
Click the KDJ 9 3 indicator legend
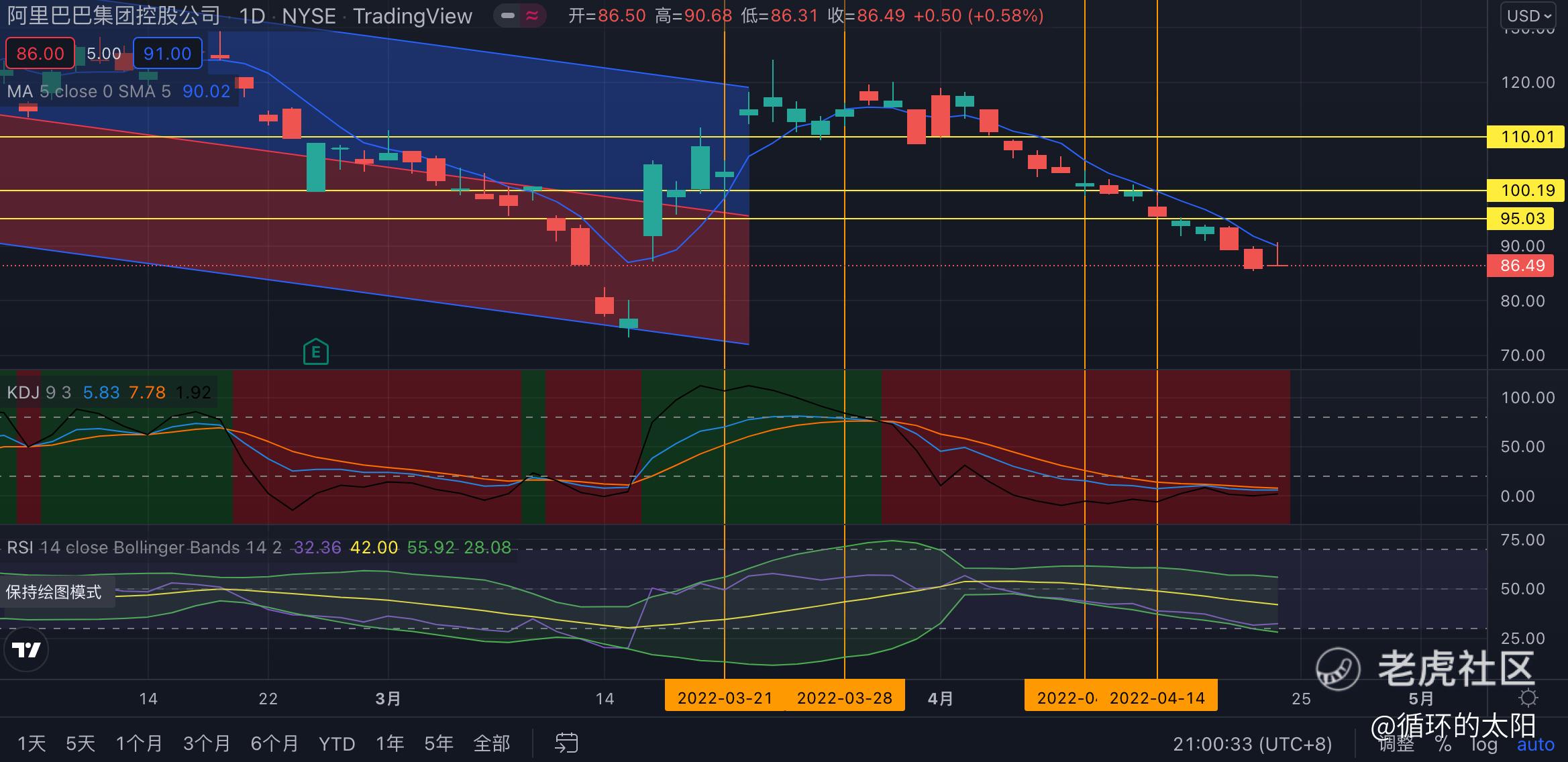[x=109, y=392]
